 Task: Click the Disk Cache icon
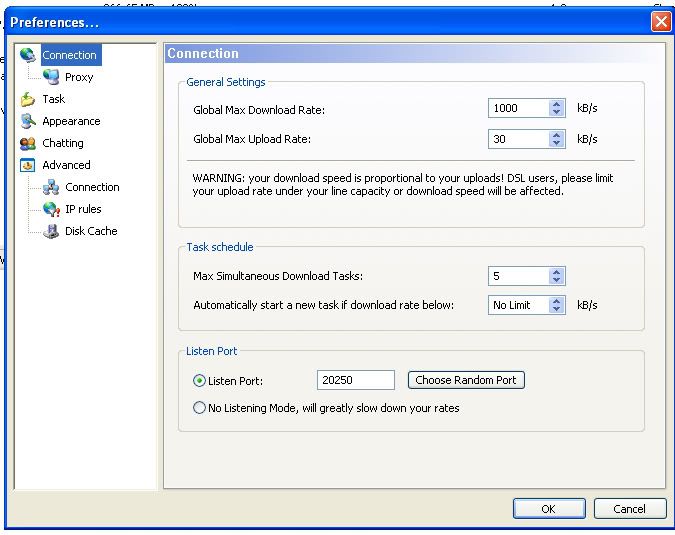coord(51,231)
